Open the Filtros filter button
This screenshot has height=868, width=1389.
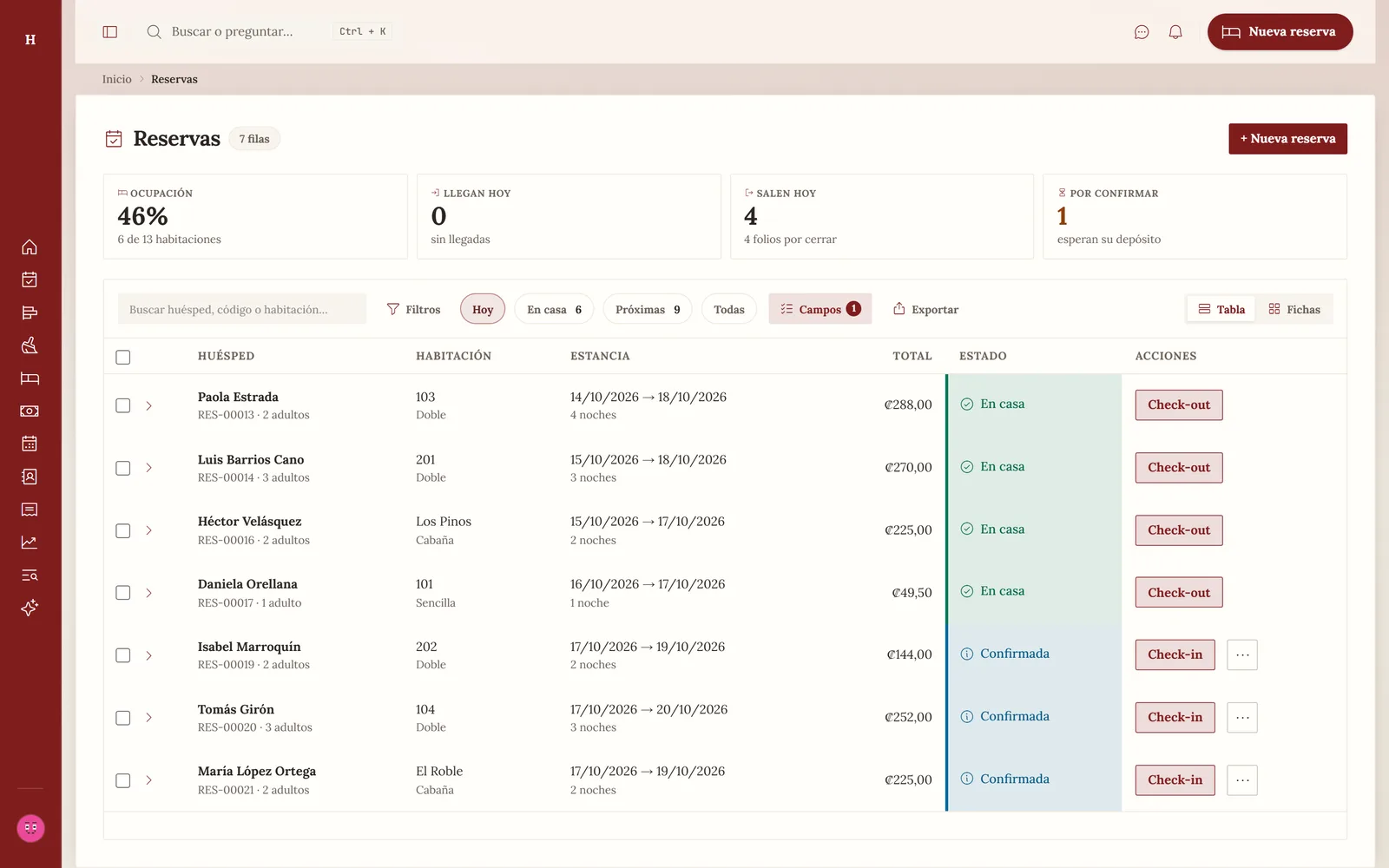(x=413, y=309)
